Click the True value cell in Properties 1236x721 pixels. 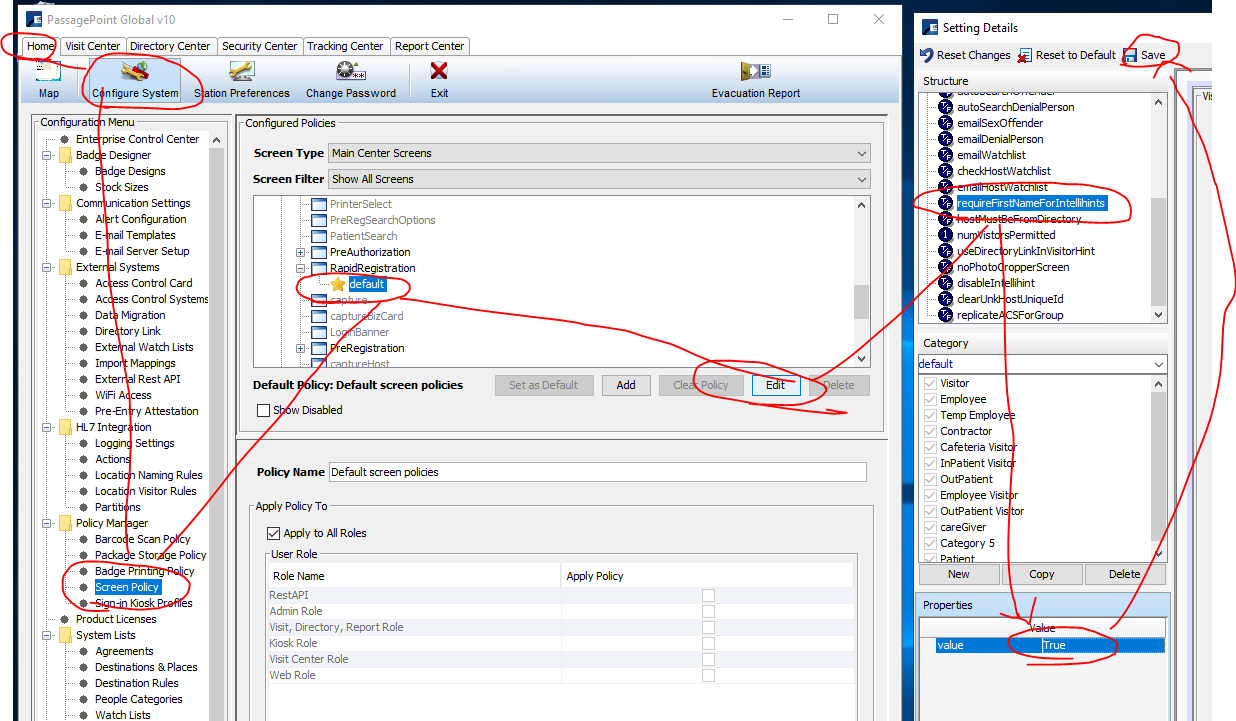point(1103,645)
